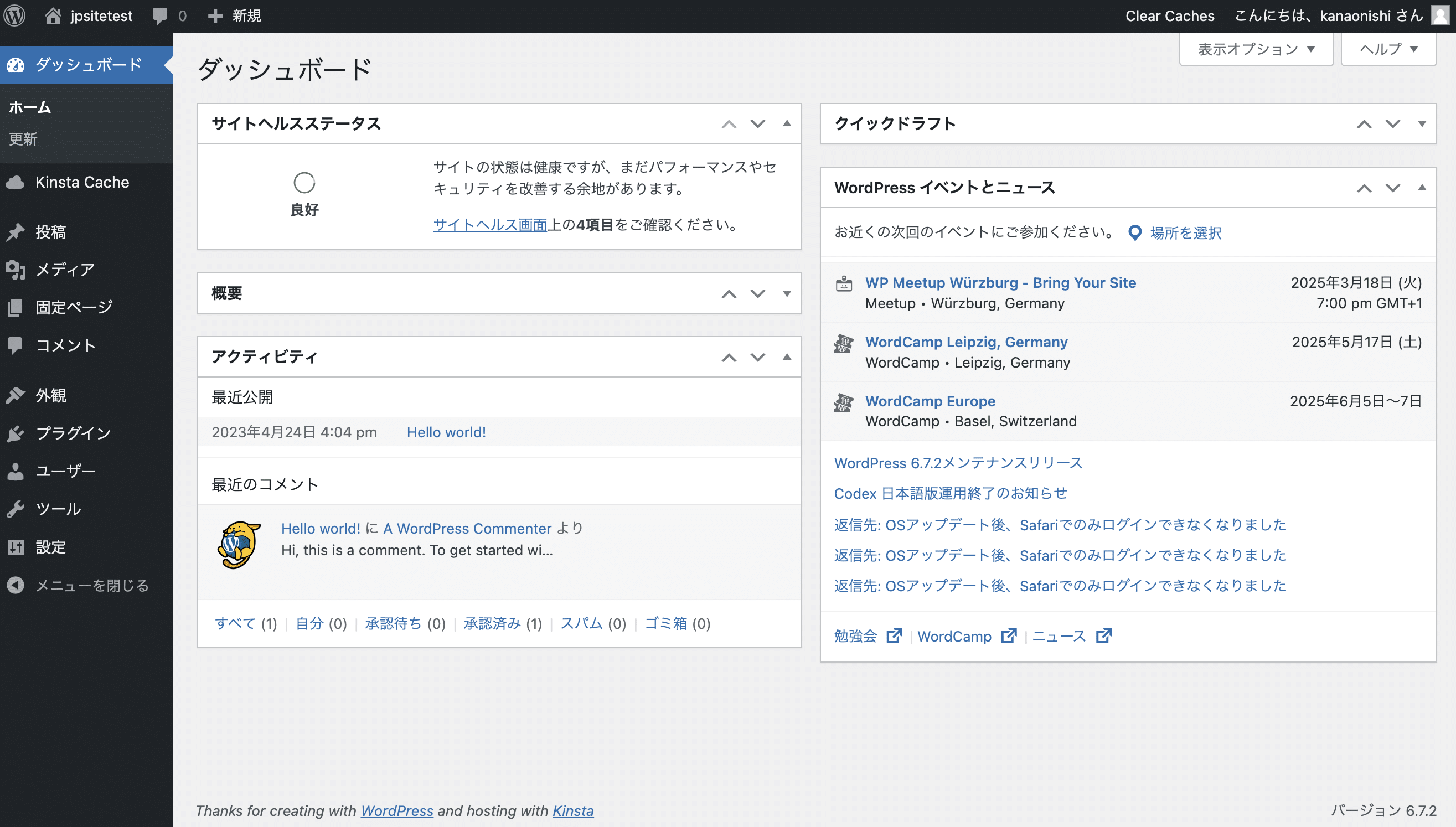This screenshot has width=1456, height=827.
Task: Open the 設定 menu label
Action: 50,547
